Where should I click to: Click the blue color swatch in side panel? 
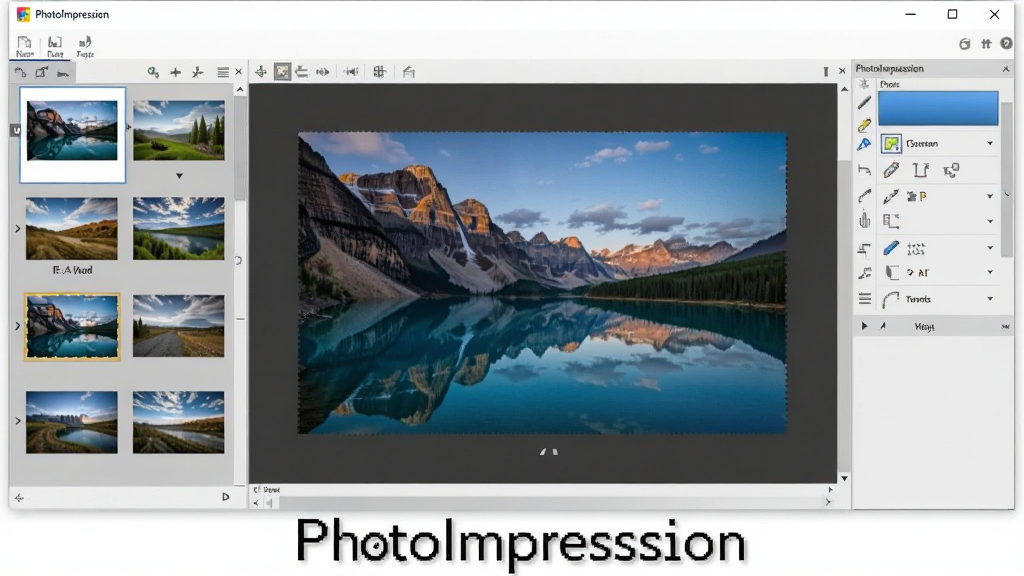[x=938, y=108]
